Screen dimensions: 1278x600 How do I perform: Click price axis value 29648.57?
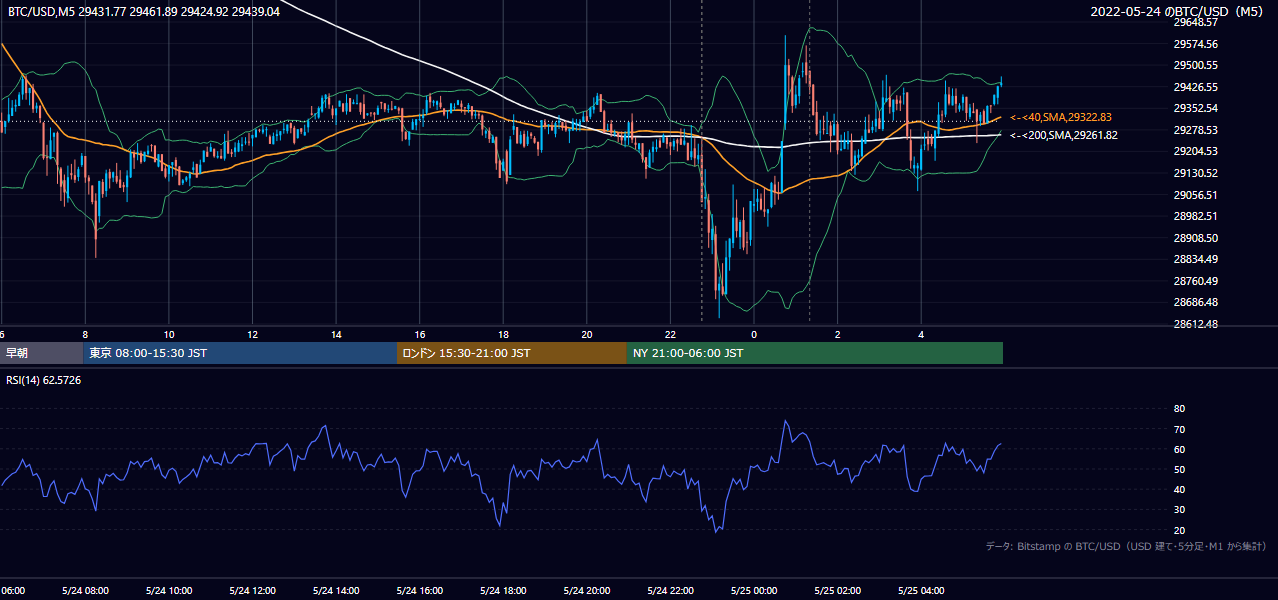tap(1195, 22)
